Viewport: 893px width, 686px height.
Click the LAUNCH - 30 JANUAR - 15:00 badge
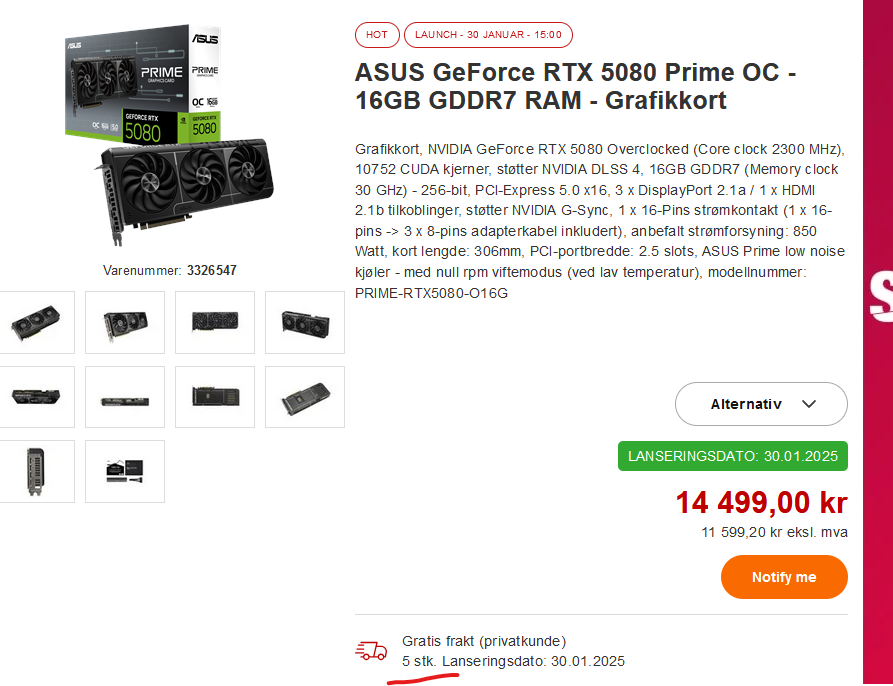pyautogui.click(x=488, y=35)
